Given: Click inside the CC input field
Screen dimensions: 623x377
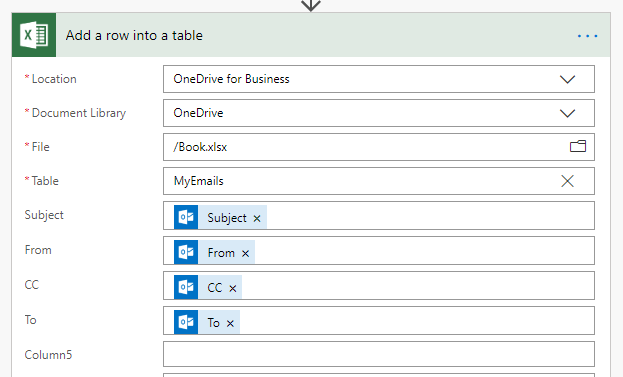Looking at the screenshot, I should click(x=379, y=286).
